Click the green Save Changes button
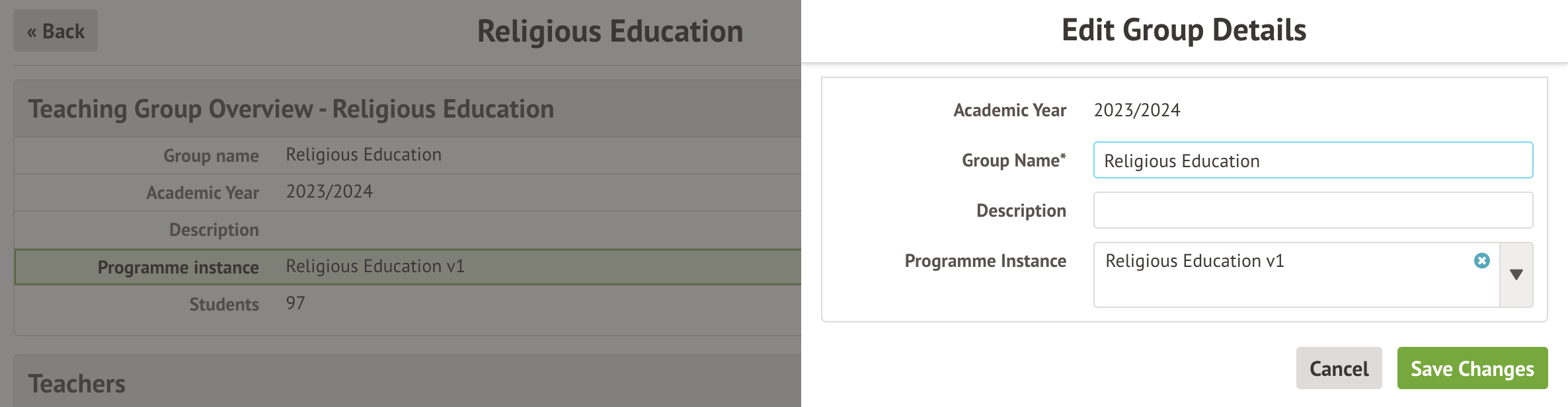The width and height of the screenshot is (1568, 407). pyautogui.click(x=1472, y=369)
